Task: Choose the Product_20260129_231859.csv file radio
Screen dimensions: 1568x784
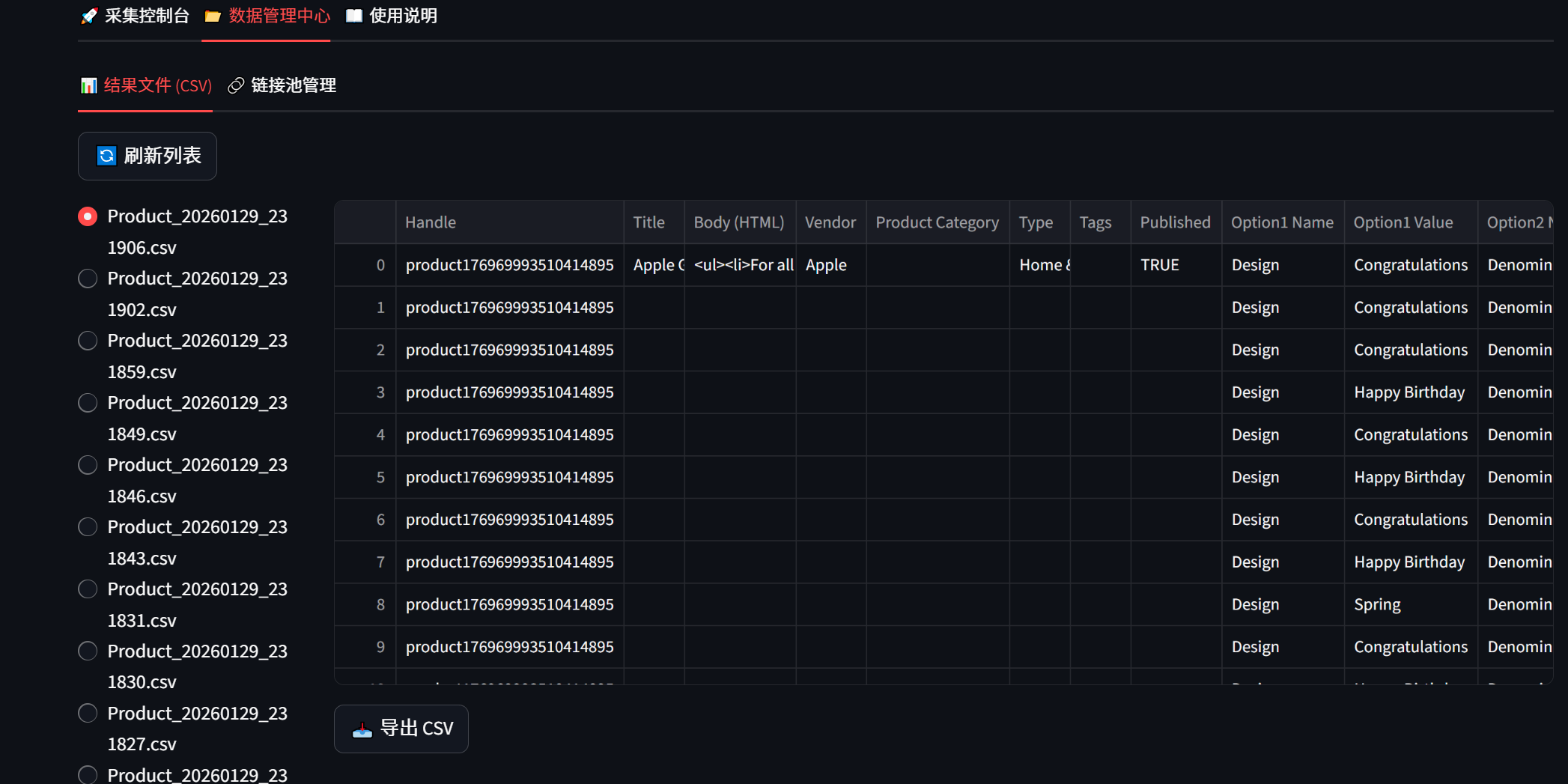Action: (x=88, y=341)
